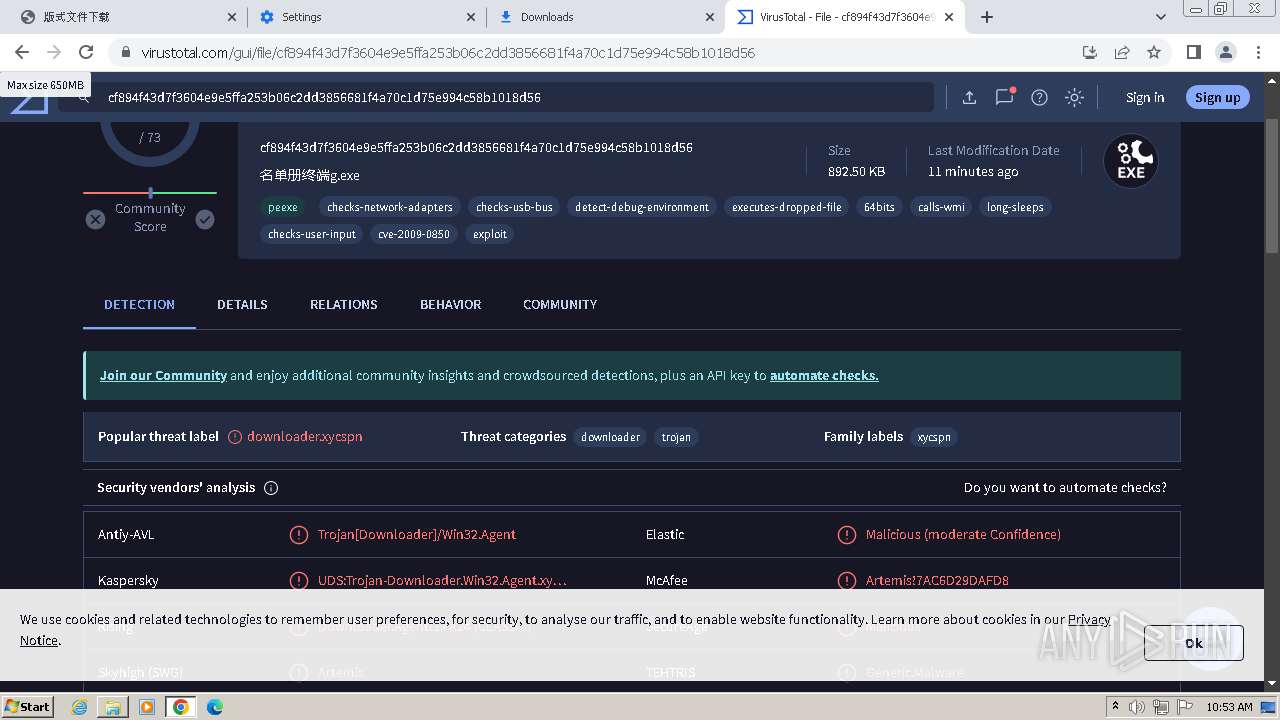The image size is (1280, 720).
Task: Click the Join our Community link
Action: click(x=163, y=376)
